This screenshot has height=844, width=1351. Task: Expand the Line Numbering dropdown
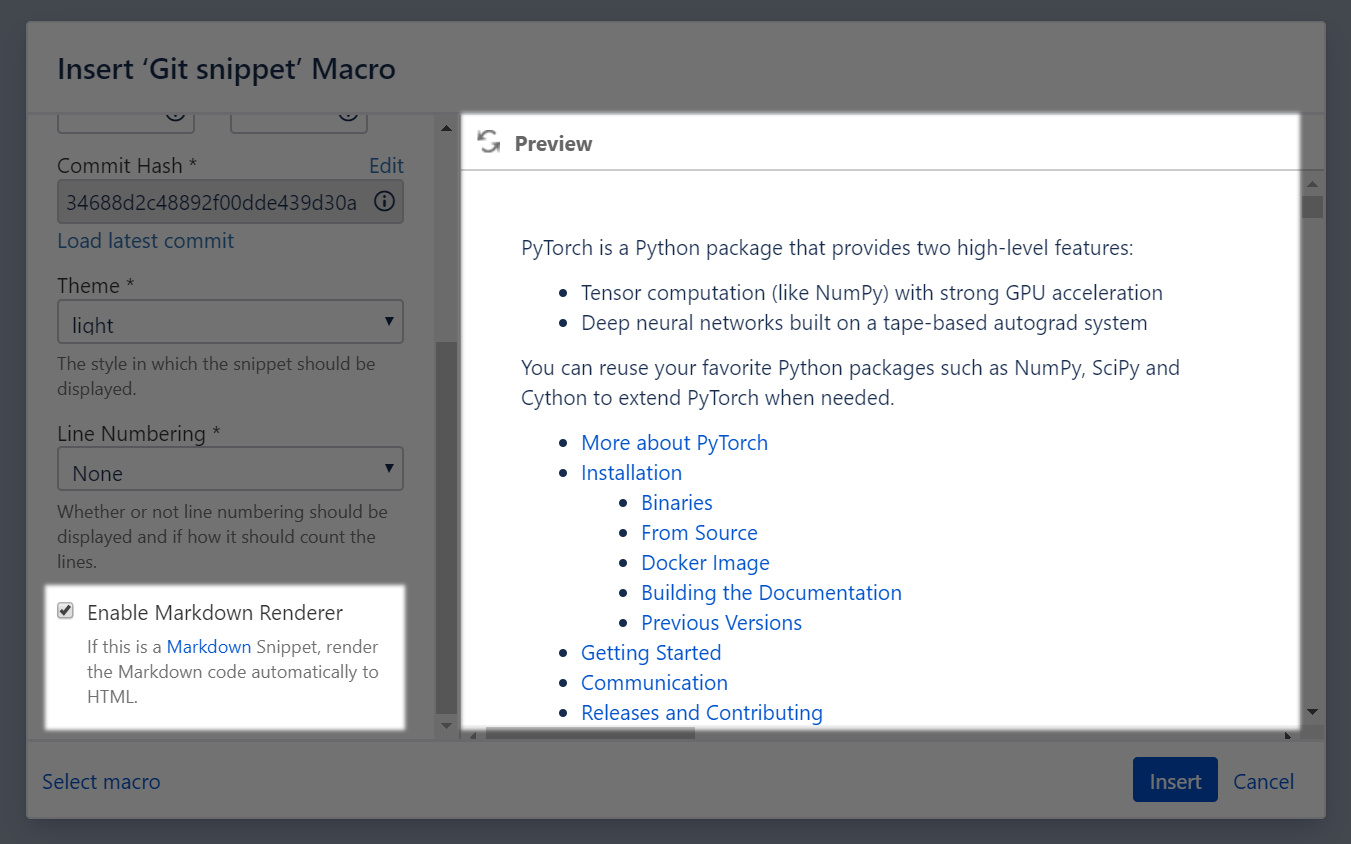pyautogui.click(x=230, y=469)
